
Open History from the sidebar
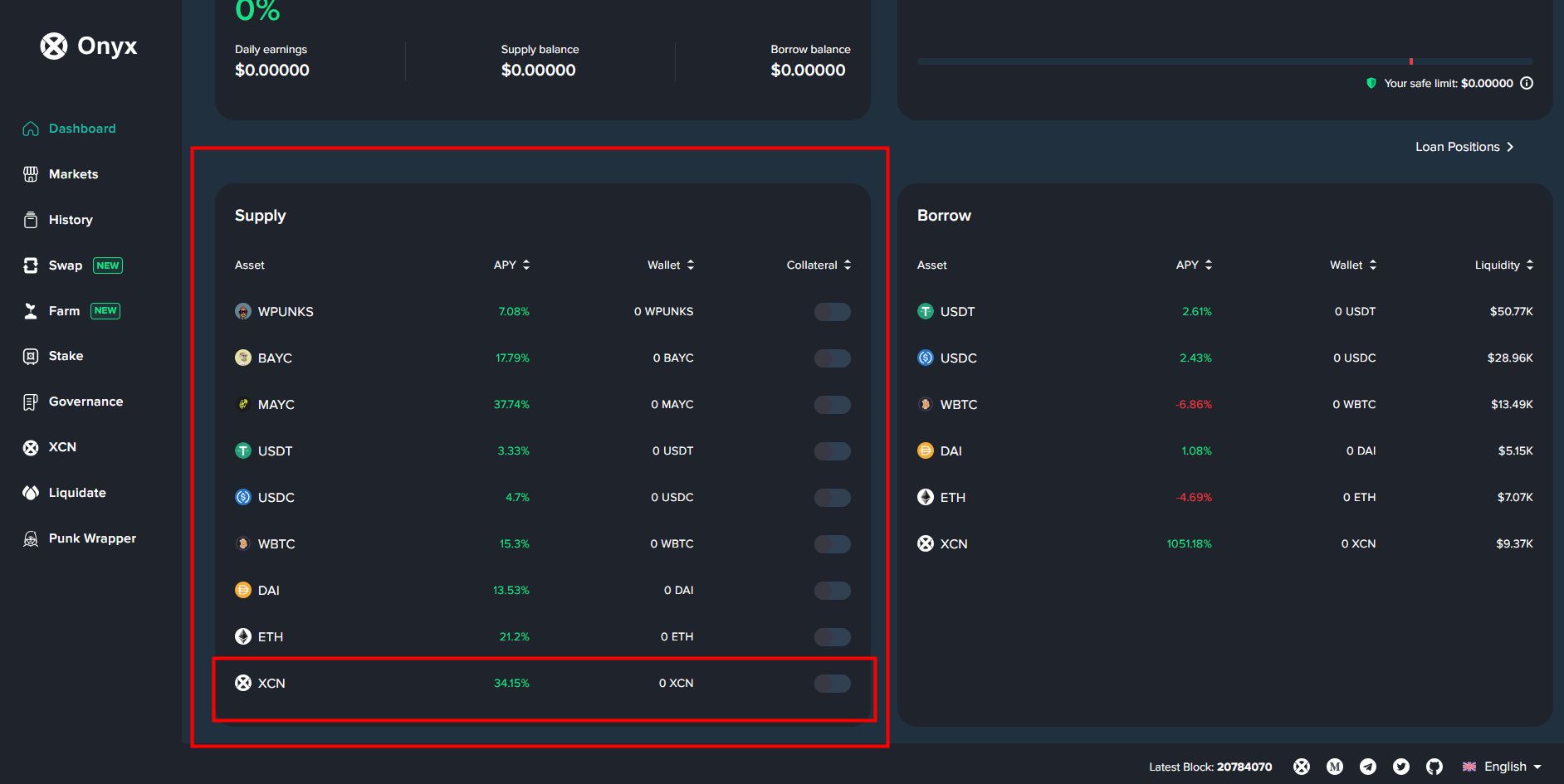58,220
